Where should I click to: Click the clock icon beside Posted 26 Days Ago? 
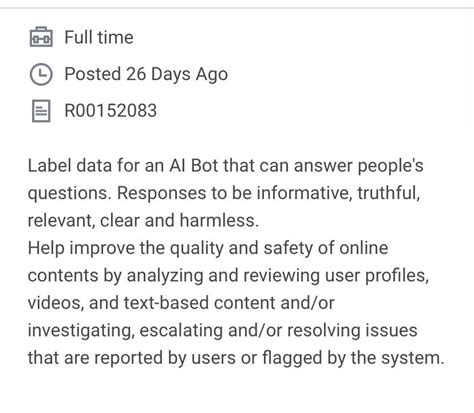pyautogui.click(x=41, y=74)
